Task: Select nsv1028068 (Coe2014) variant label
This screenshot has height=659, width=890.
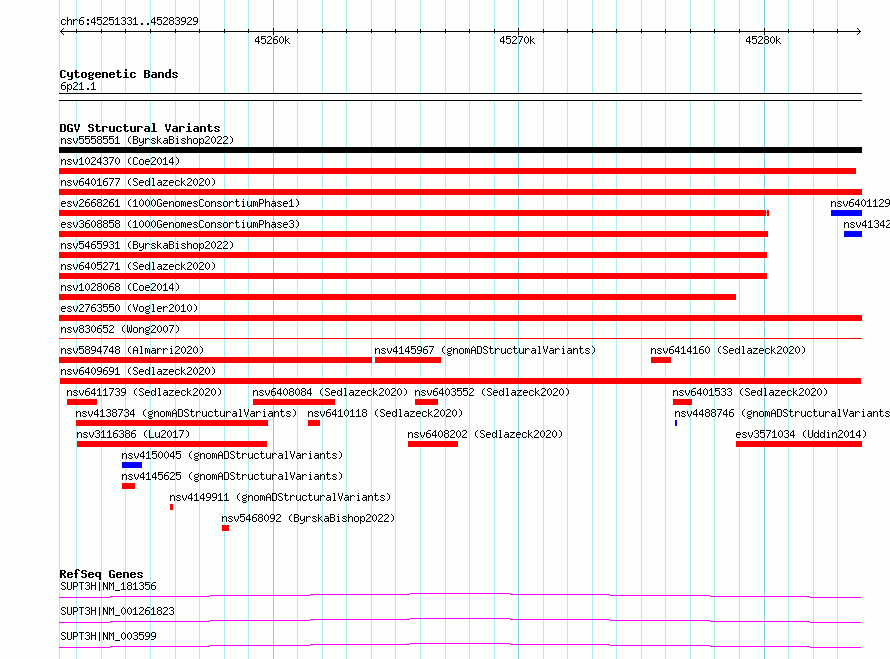Action: [x=120, y=287]
